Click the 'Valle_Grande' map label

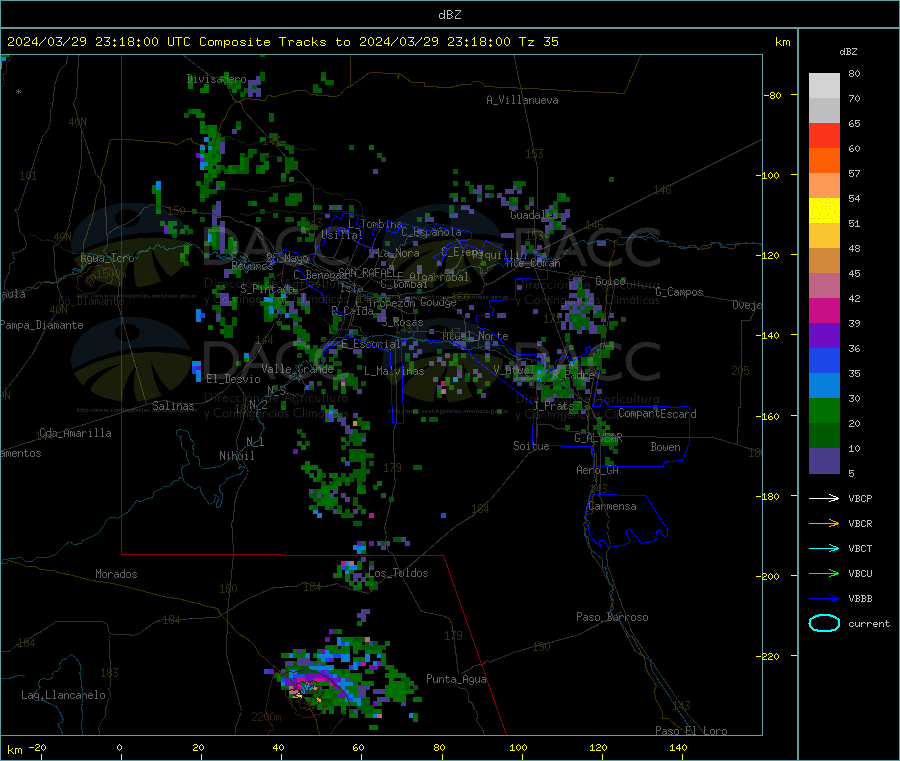[x=297, y=369]
